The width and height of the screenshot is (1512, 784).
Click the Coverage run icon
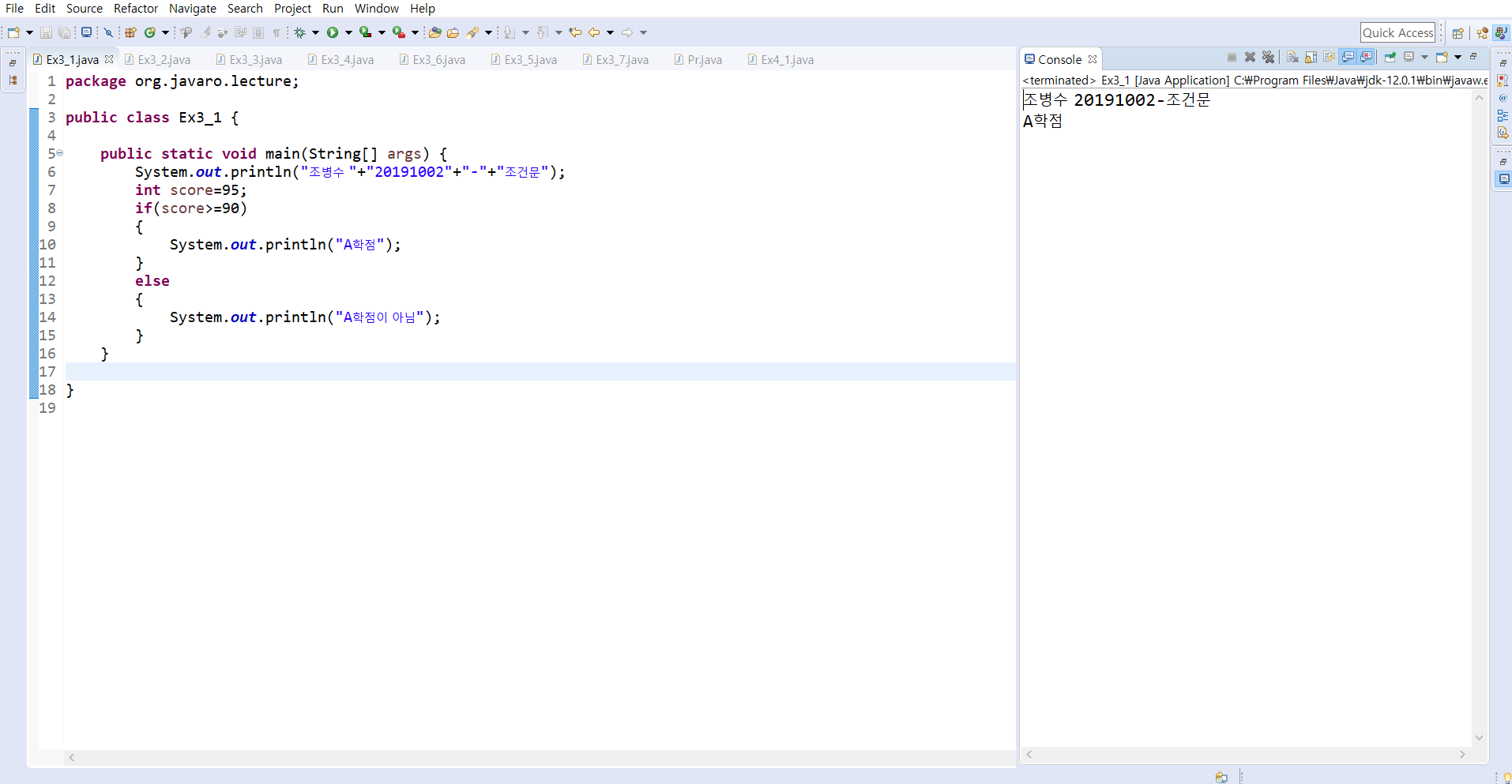365,32
